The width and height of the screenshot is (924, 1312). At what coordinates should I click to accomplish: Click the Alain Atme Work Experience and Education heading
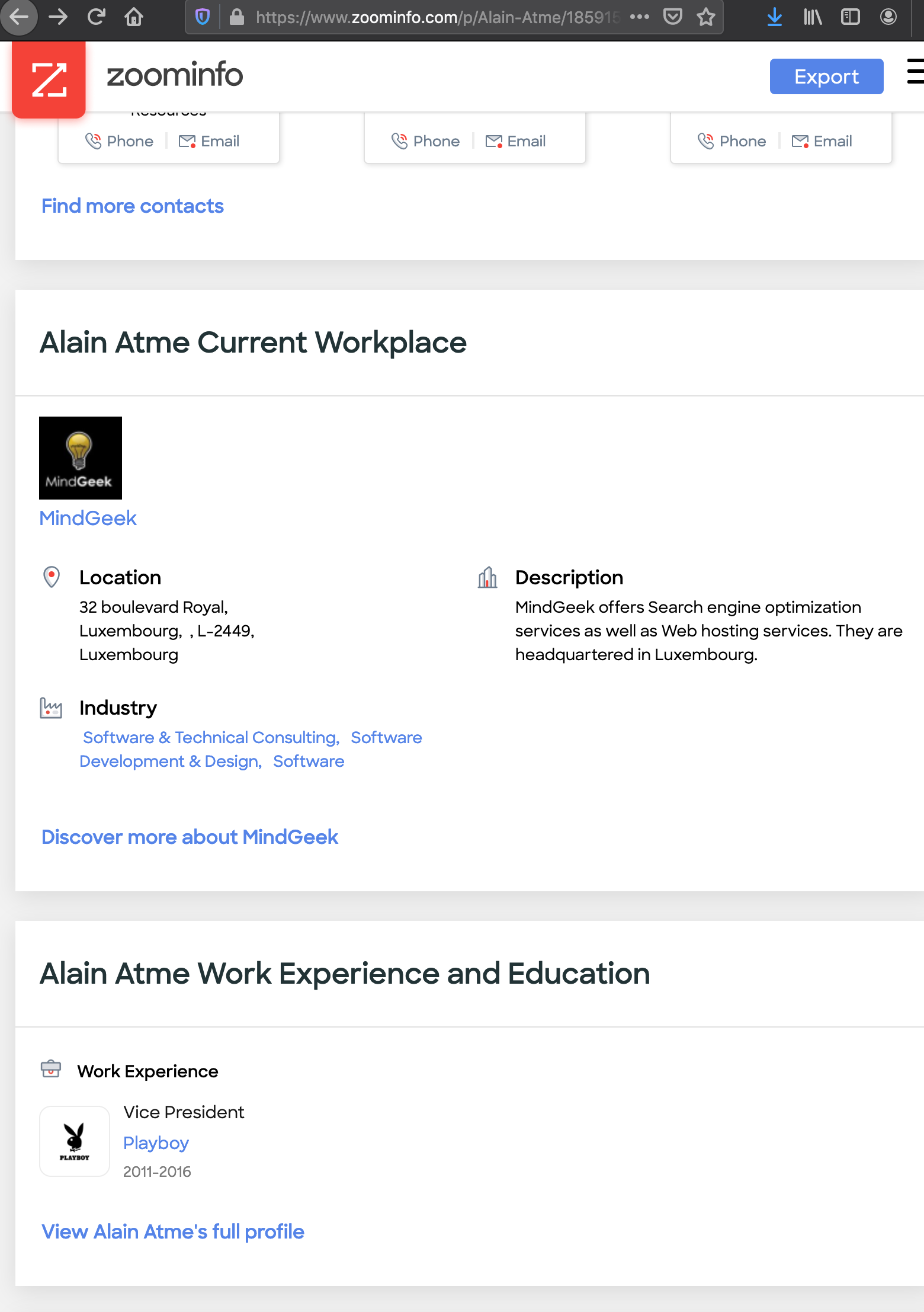345,974
